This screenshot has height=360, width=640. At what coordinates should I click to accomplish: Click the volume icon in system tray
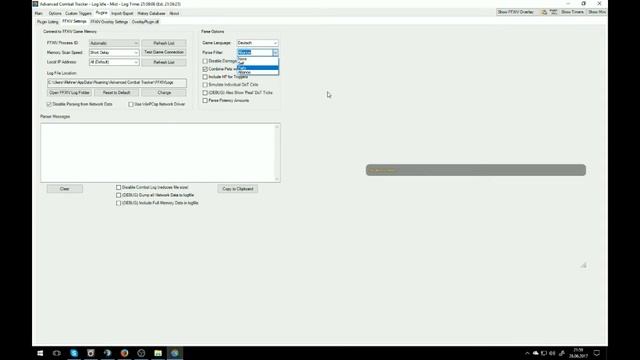coord(552,353)
